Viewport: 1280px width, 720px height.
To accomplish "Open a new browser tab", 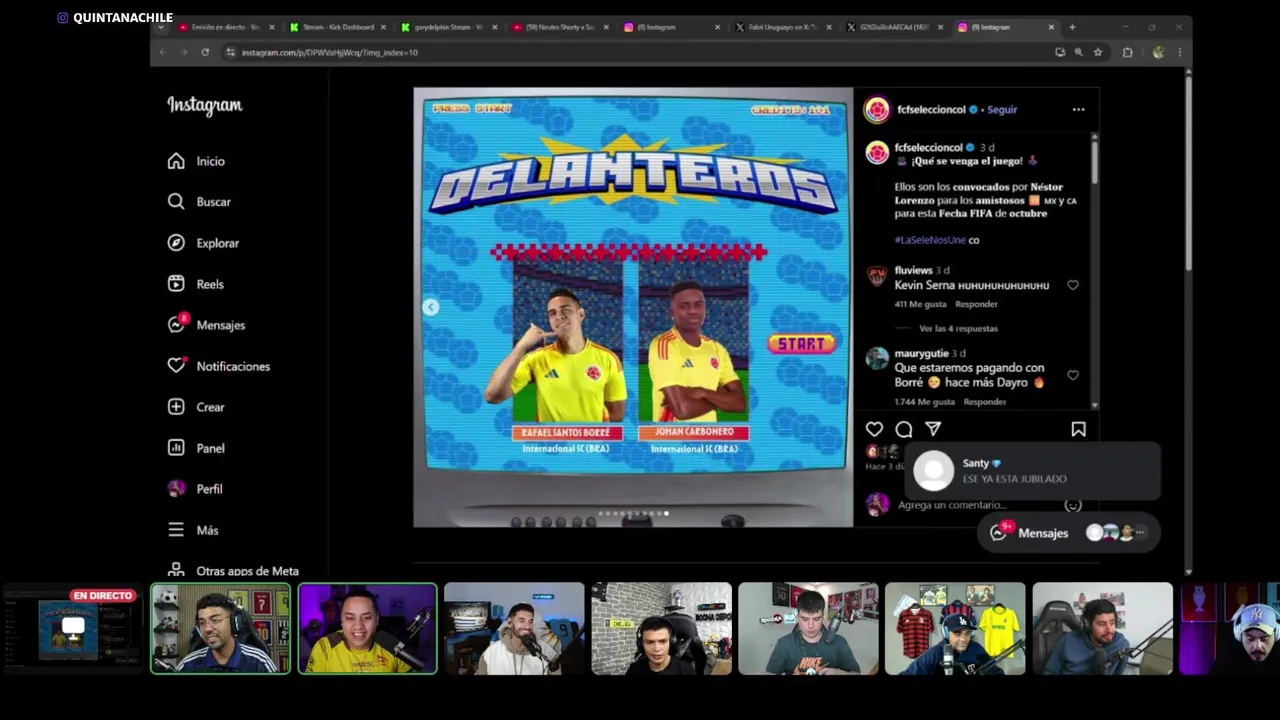I will coord(1072,27).
